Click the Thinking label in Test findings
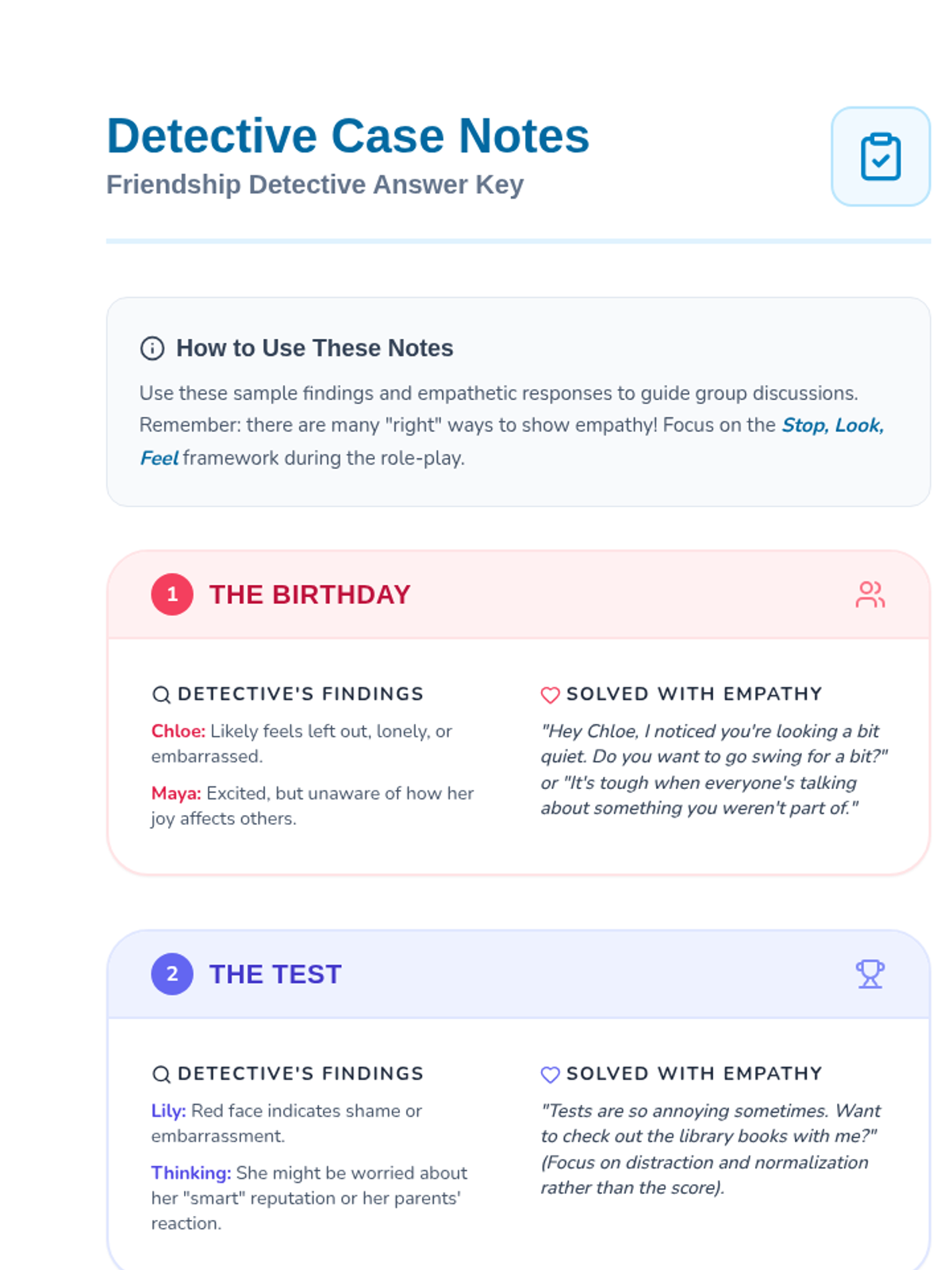Image resolution: width=952 pixels, height=1270 pixels. (x=190, y=1172)
